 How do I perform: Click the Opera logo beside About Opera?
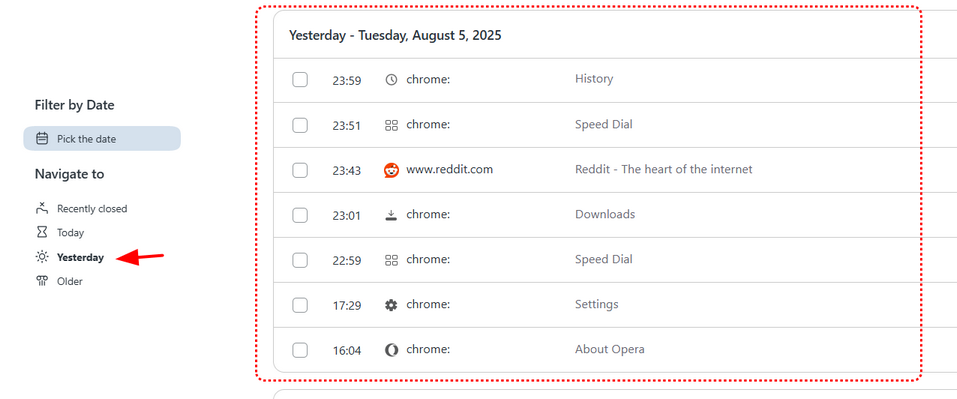click(x=391, y=350)
